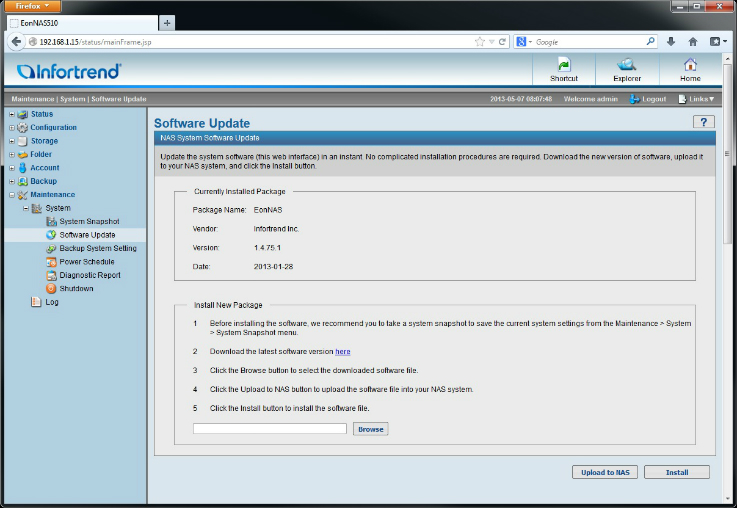Click the Google search box
Image resolution: width=737 pixels, height=508 pixels.
pyautogui.click(x=588, y=42)
